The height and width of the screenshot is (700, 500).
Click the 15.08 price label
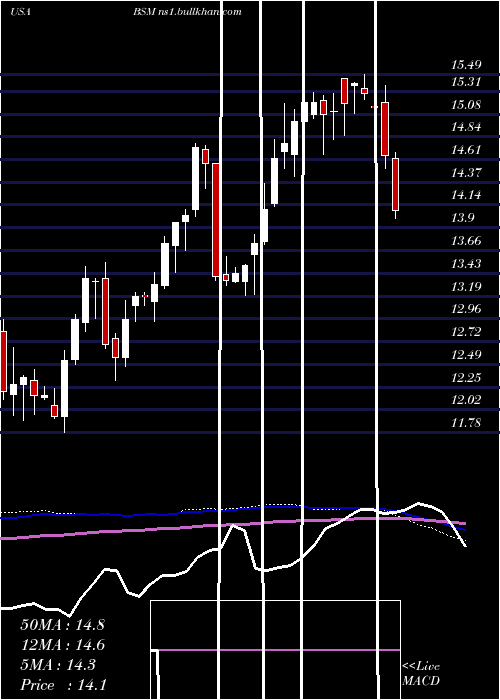[x=466, y=105]
